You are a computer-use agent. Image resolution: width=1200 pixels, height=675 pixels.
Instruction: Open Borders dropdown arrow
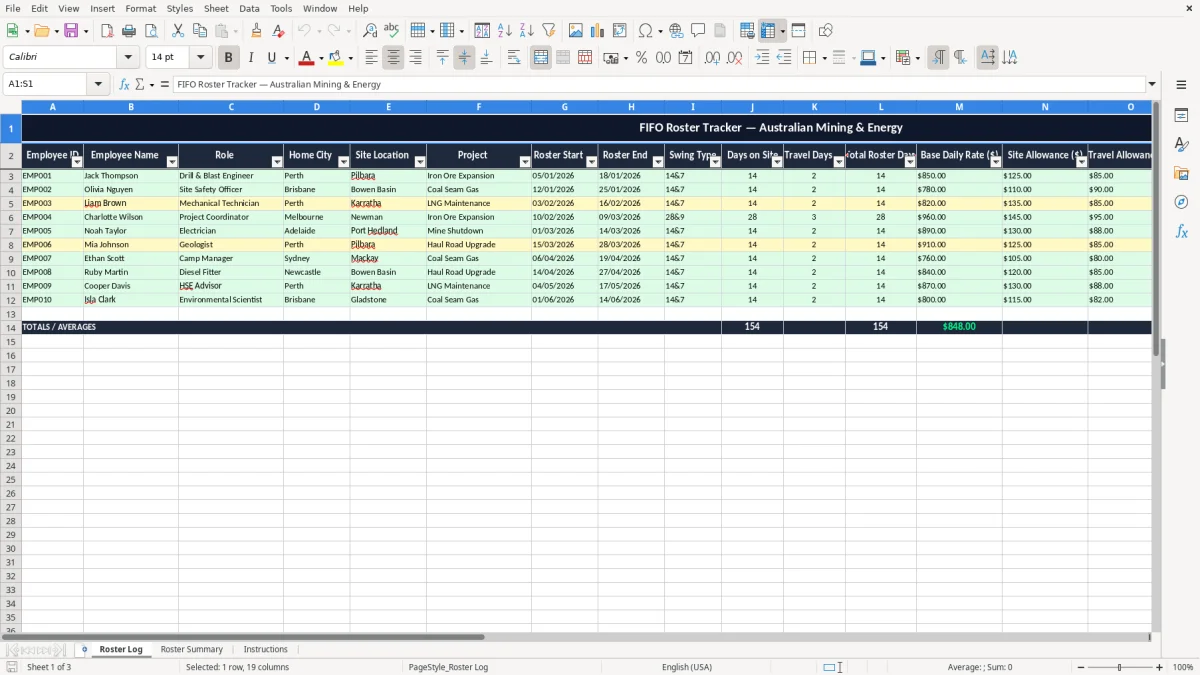[824, 58]
